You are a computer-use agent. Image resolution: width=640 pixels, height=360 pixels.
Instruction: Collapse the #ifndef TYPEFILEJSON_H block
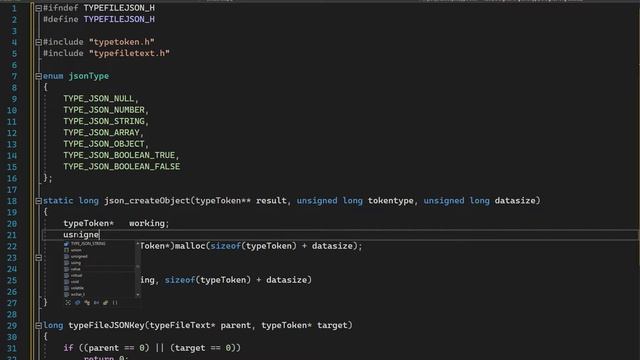(38, 8)
